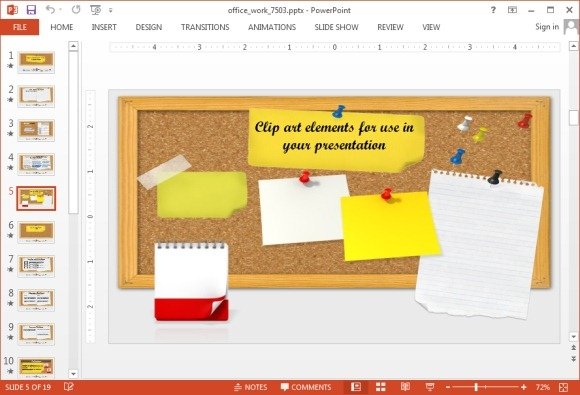Click the zoom slider handle
This screenshot has width=580, height=395.
pos(476,387)
